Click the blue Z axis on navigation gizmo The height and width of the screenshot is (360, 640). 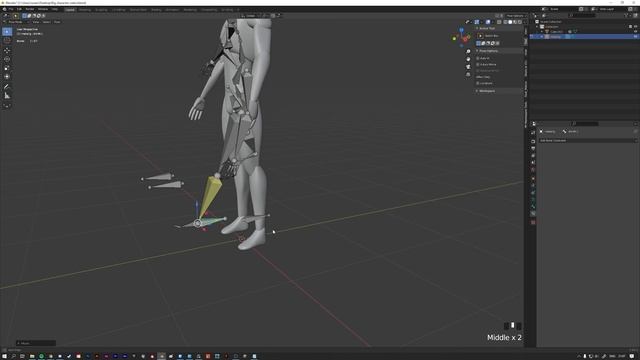461,30
